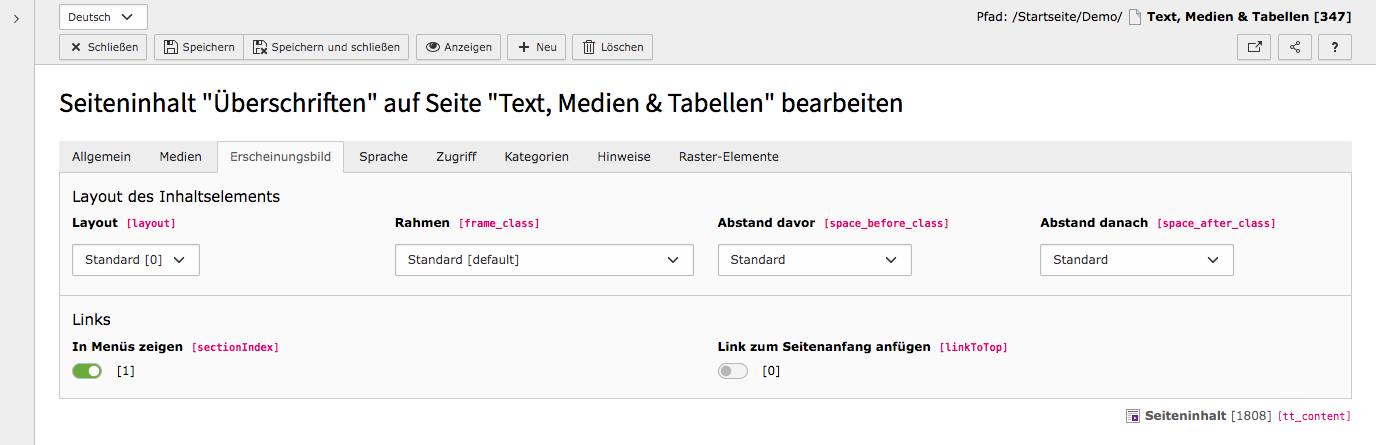Open the Zugriff tab
Image resolution: width=1376 pixels, height=445 pixels.
(x=456, y=157)
